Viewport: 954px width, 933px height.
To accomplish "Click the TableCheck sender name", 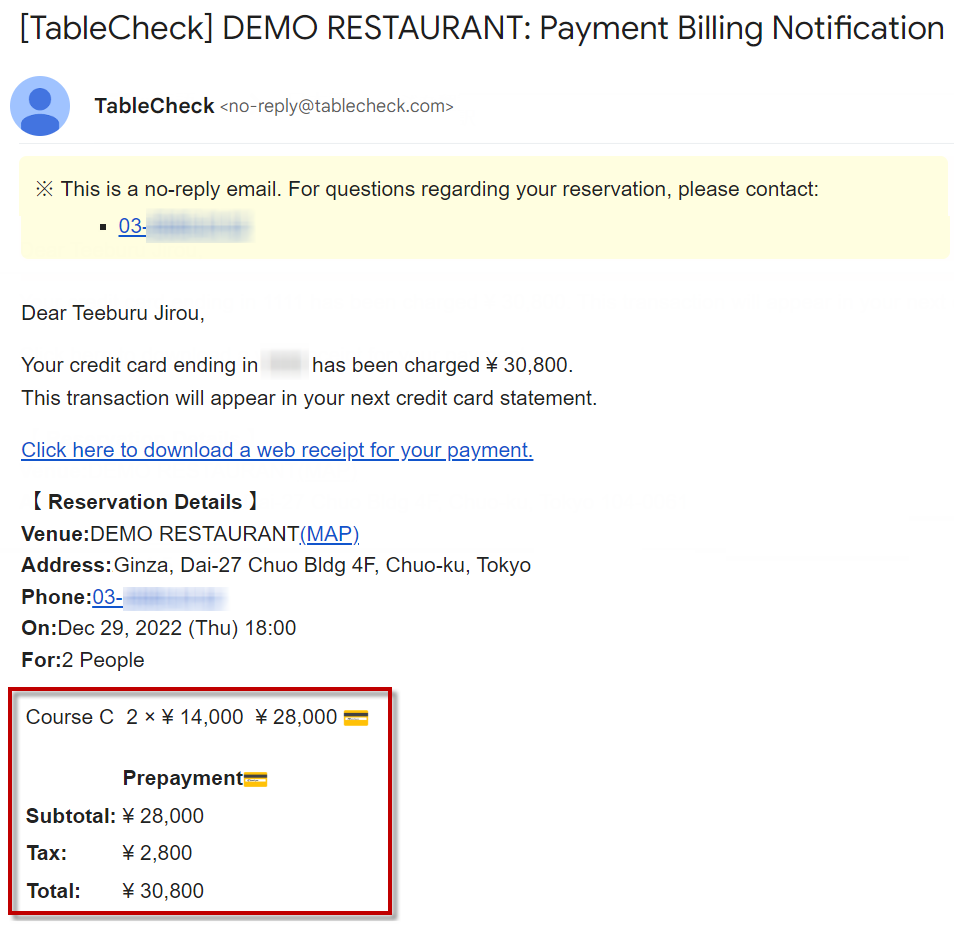I will (x=154, y=106).
